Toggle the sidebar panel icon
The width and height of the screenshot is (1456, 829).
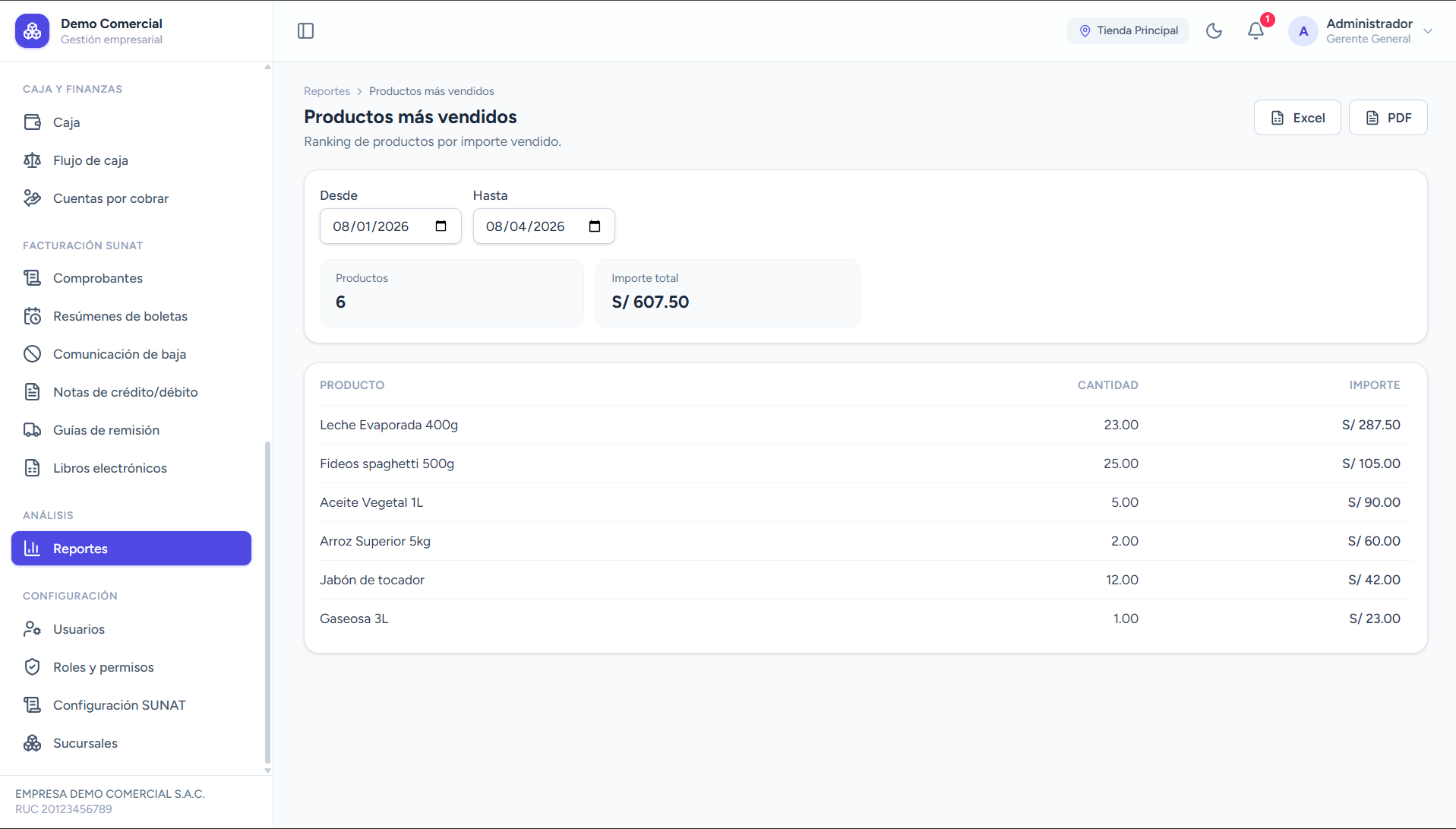click(305, 31)
